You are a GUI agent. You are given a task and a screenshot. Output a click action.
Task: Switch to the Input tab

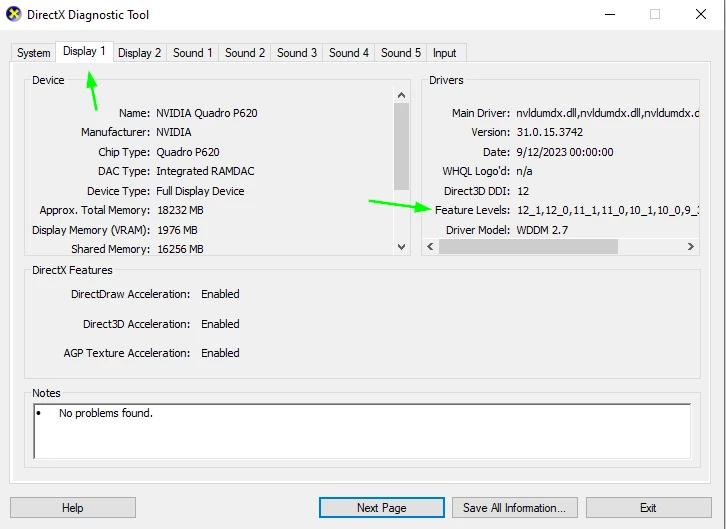[444, 53]
